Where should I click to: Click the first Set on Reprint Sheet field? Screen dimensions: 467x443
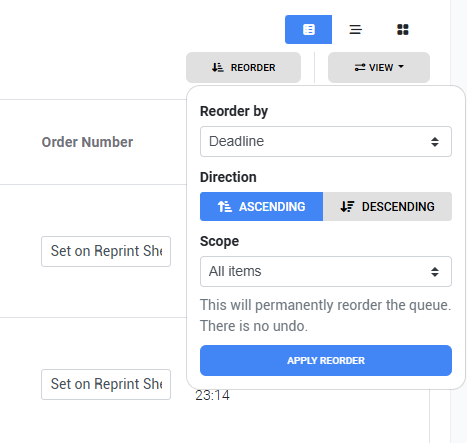pos(106,251)
